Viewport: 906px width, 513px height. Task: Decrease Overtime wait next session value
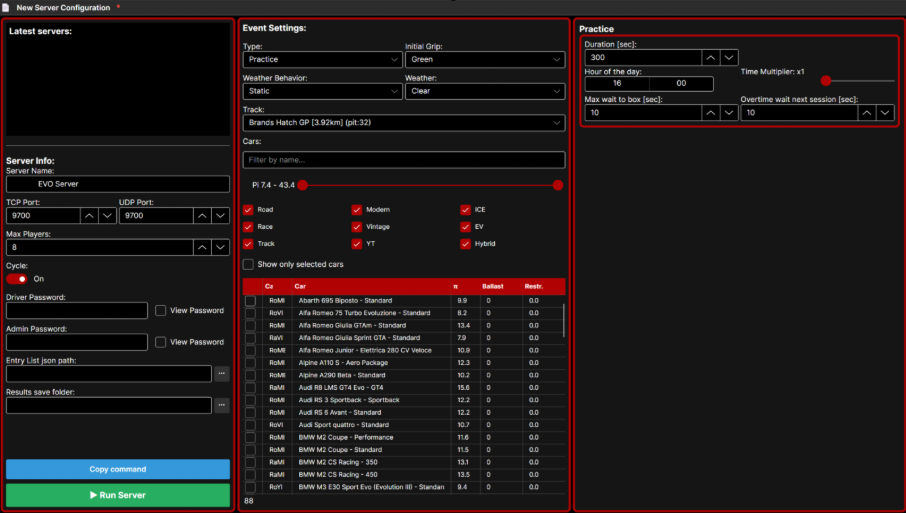885,113
